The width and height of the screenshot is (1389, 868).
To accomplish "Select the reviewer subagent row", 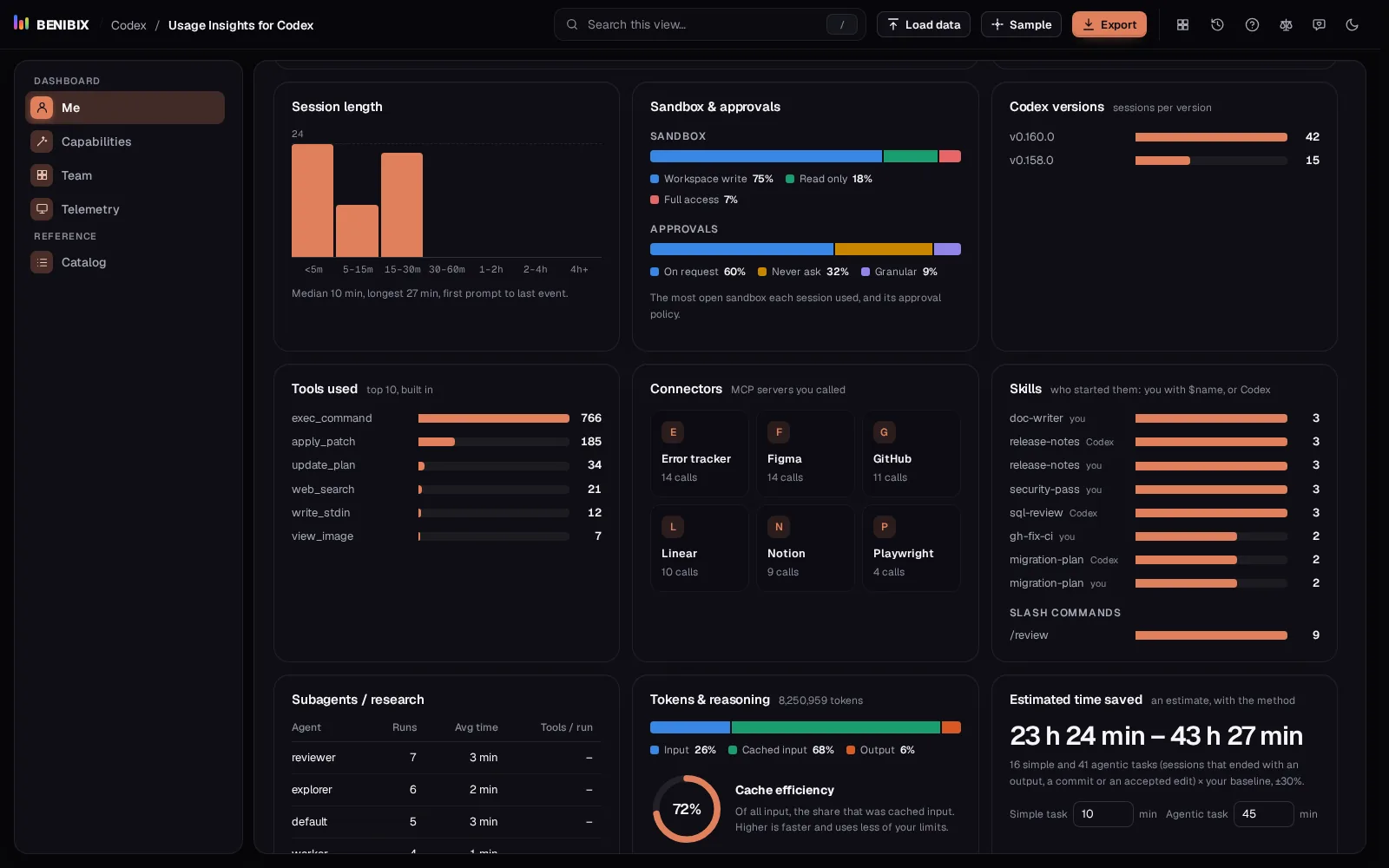I will (x=446, y=758).
